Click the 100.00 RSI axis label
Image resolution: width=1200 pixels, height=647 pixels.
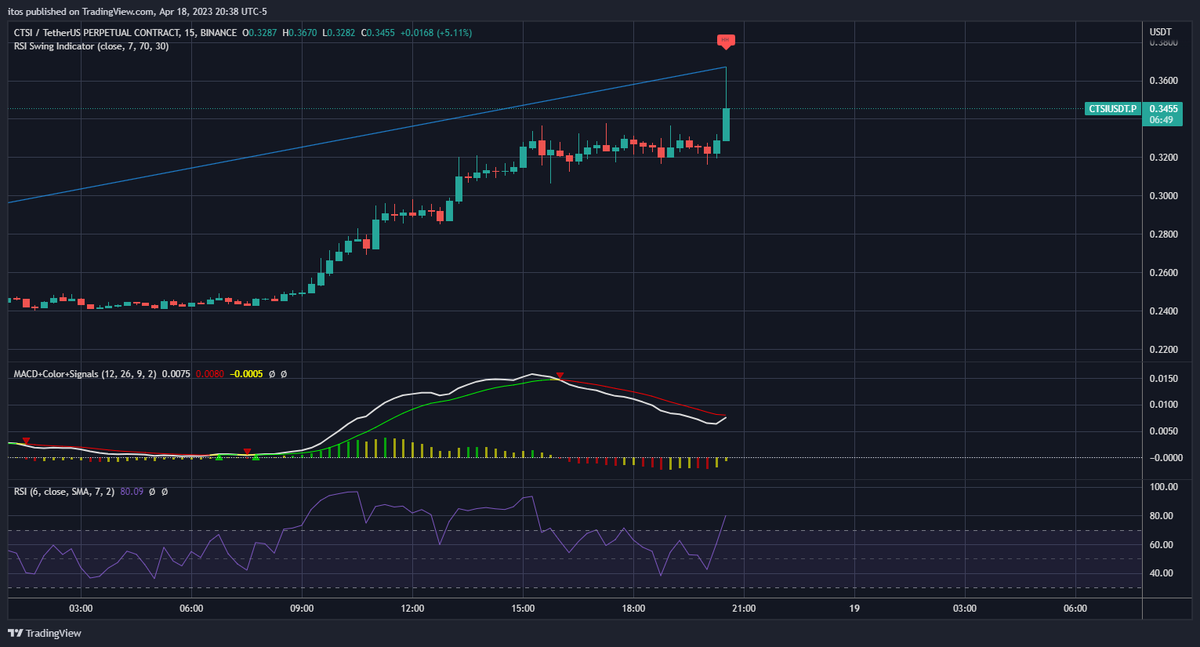coord(1164,488)
